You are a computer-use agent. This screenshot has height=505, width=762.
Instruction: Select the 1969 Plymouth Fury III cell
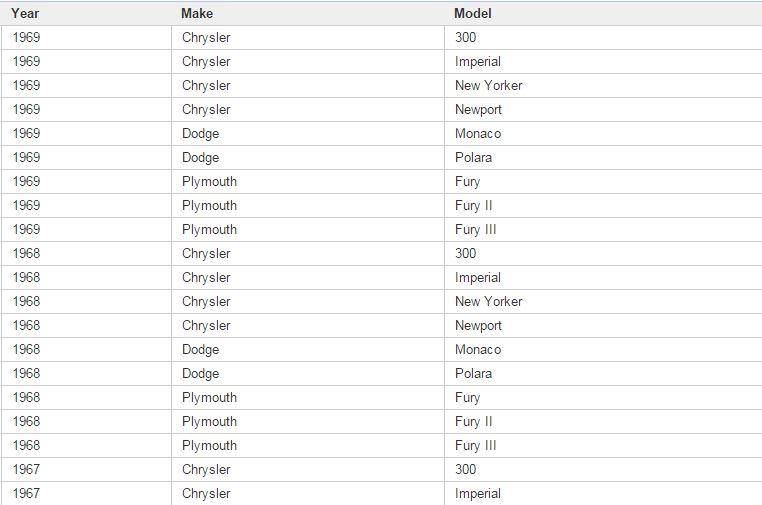(x=603, y=229)
